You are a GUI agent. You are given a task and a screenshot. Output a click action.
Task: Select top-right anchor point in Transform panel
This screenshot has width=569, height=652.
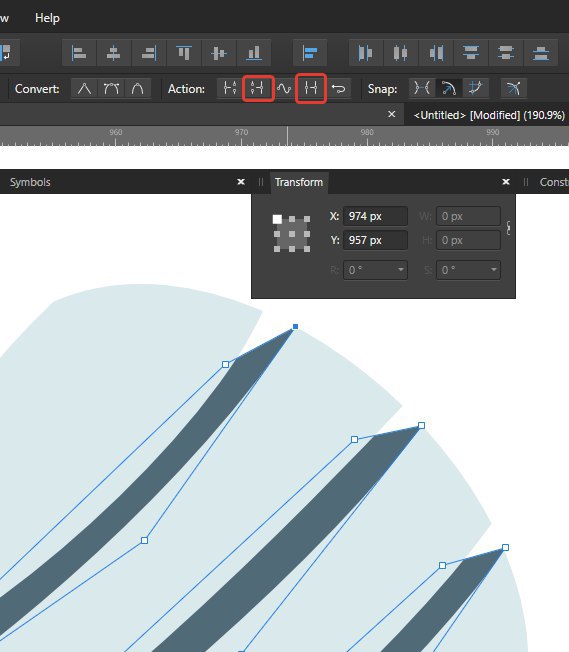(307, 219)
